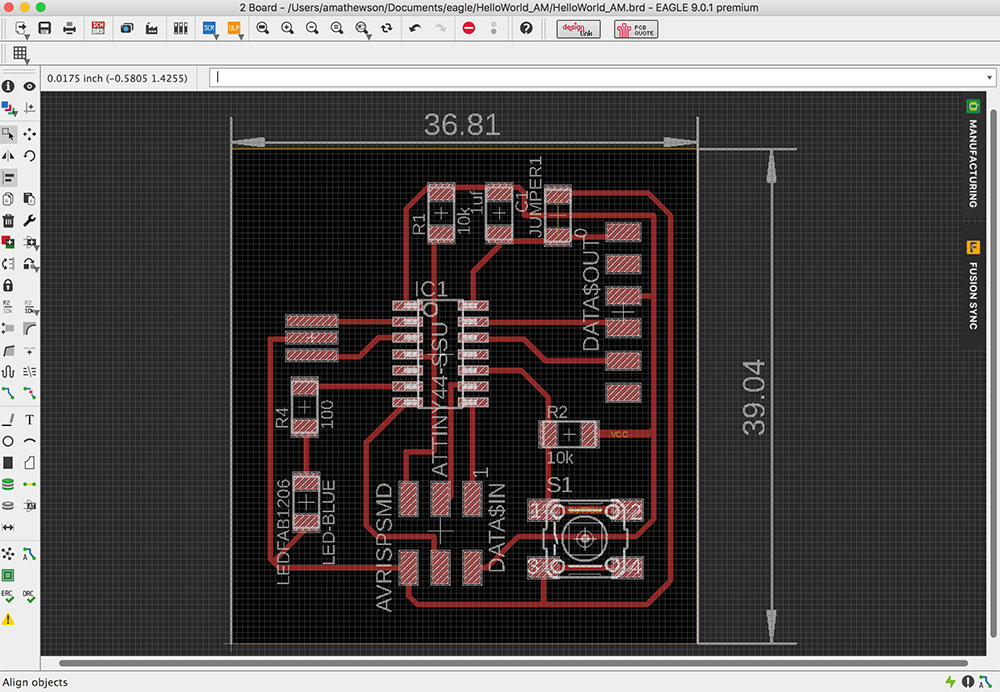Switch to schematic with SCH icon
Image resolution: width=1000 pixels, height=692 pixels.
coord(98,28)
